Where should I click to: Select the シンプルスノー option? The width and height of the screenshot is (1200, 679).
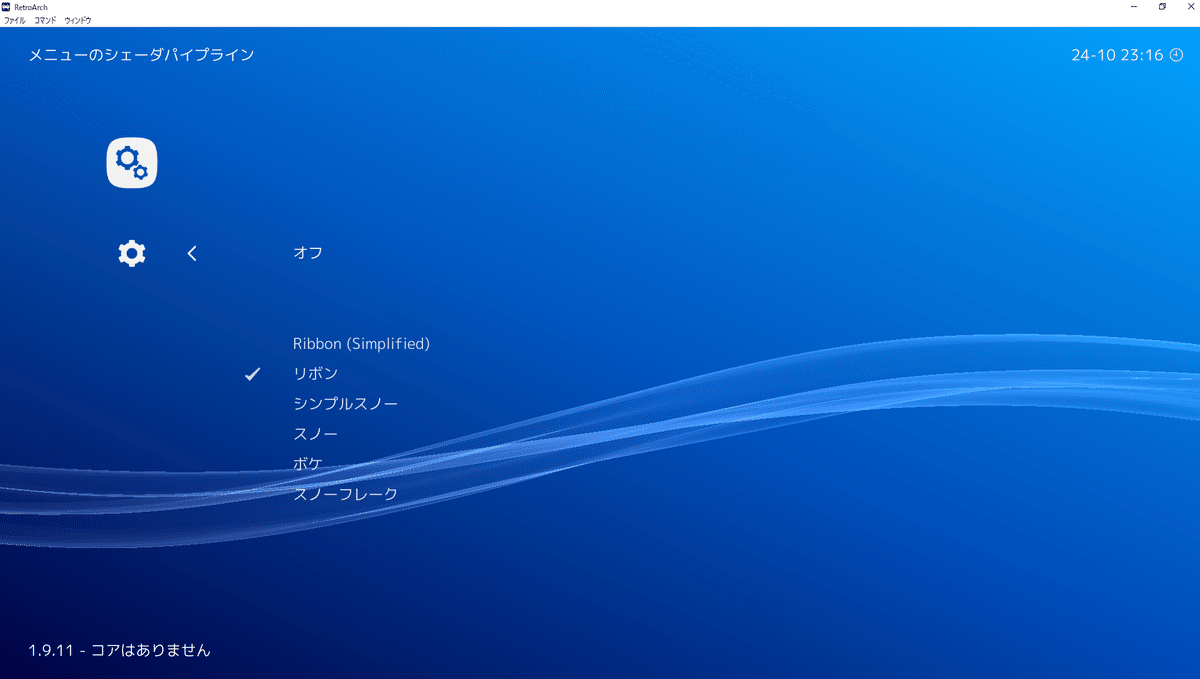click(346, 403)
